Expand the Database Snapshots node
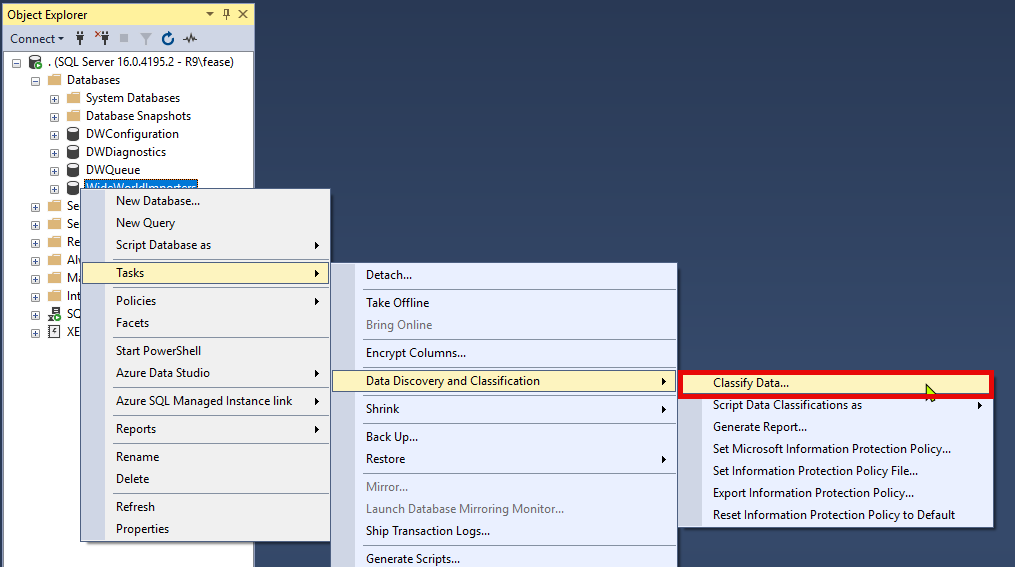The height and width of the screenshot is (567, 1015). (54, 116)
